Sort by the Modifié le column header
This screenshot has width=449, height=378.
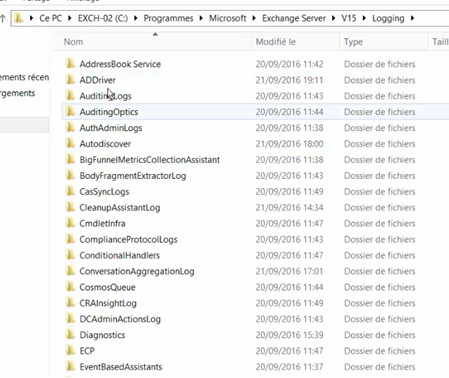(x=295, y=42)
